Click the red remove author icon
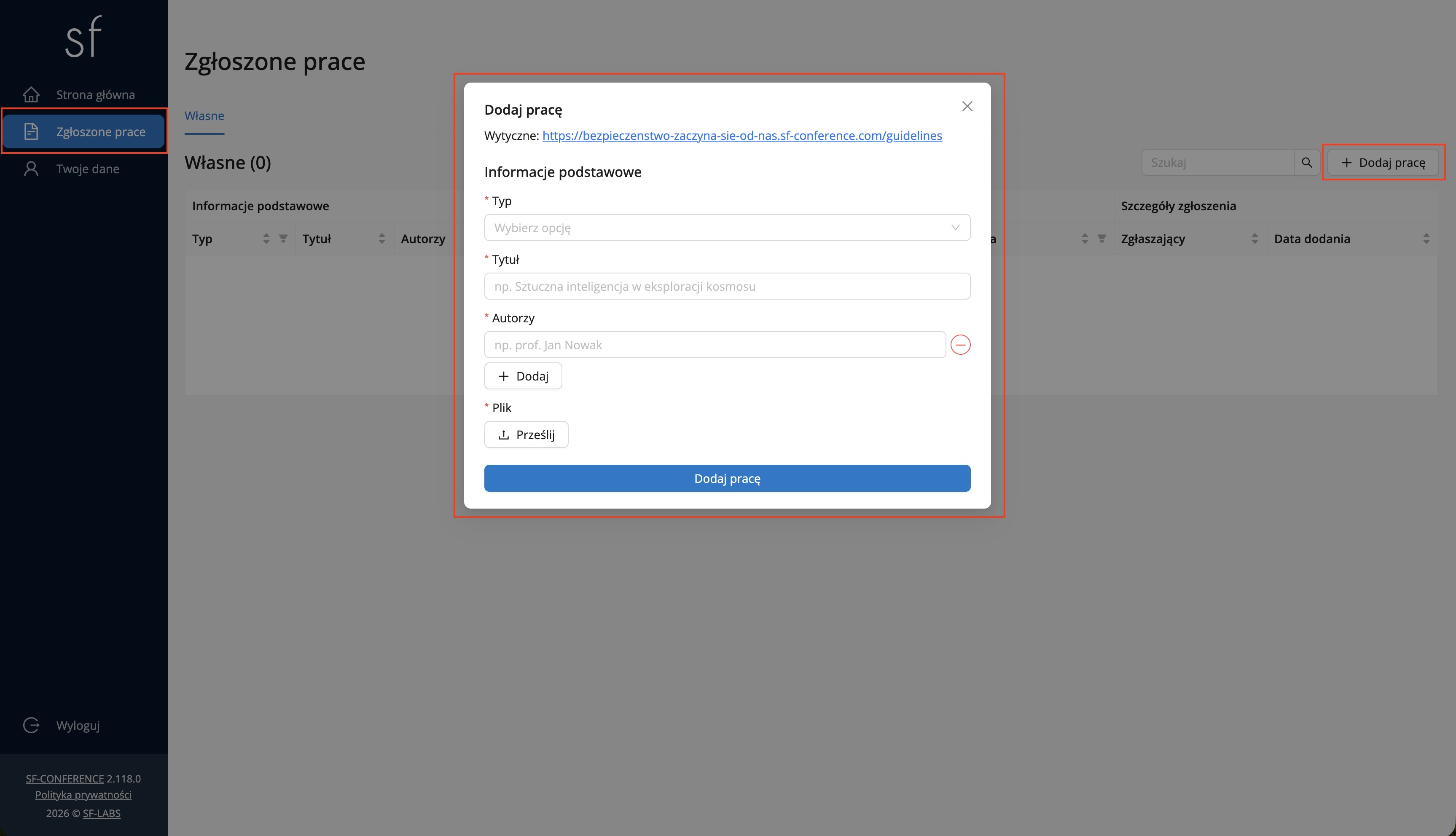This screenshot has width=1456, height=836. (960, 345)
